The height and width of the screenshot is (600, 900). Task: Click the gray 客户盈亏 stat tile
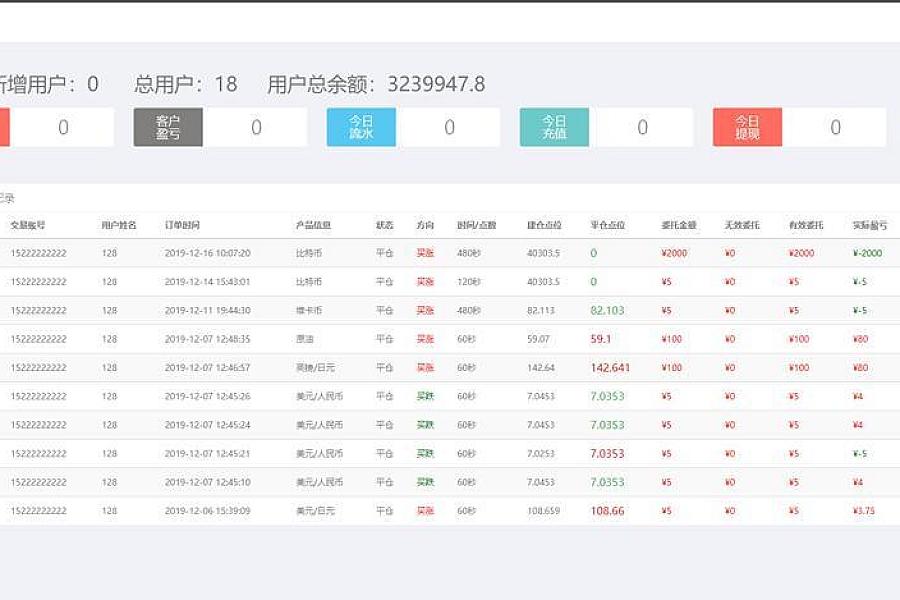point(168,127)
